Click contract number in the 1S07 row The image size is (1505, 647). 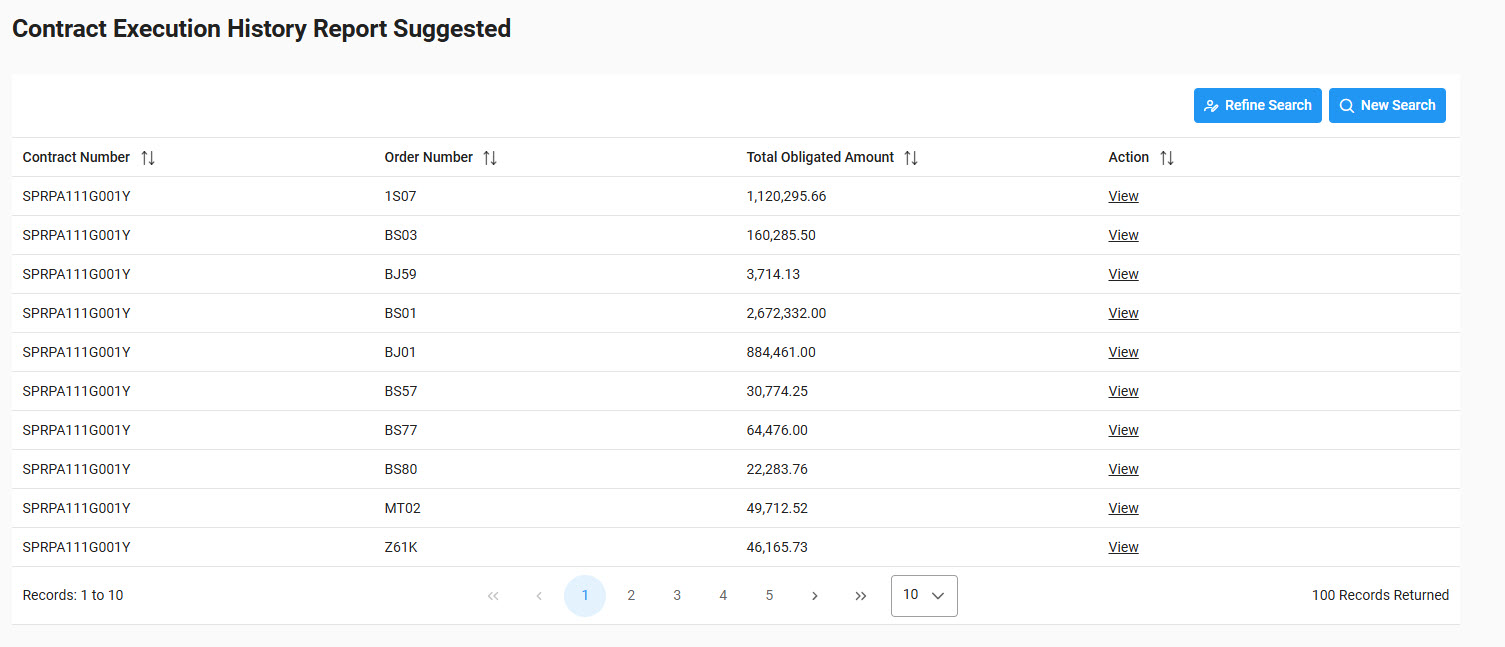[x=76, y=197]
